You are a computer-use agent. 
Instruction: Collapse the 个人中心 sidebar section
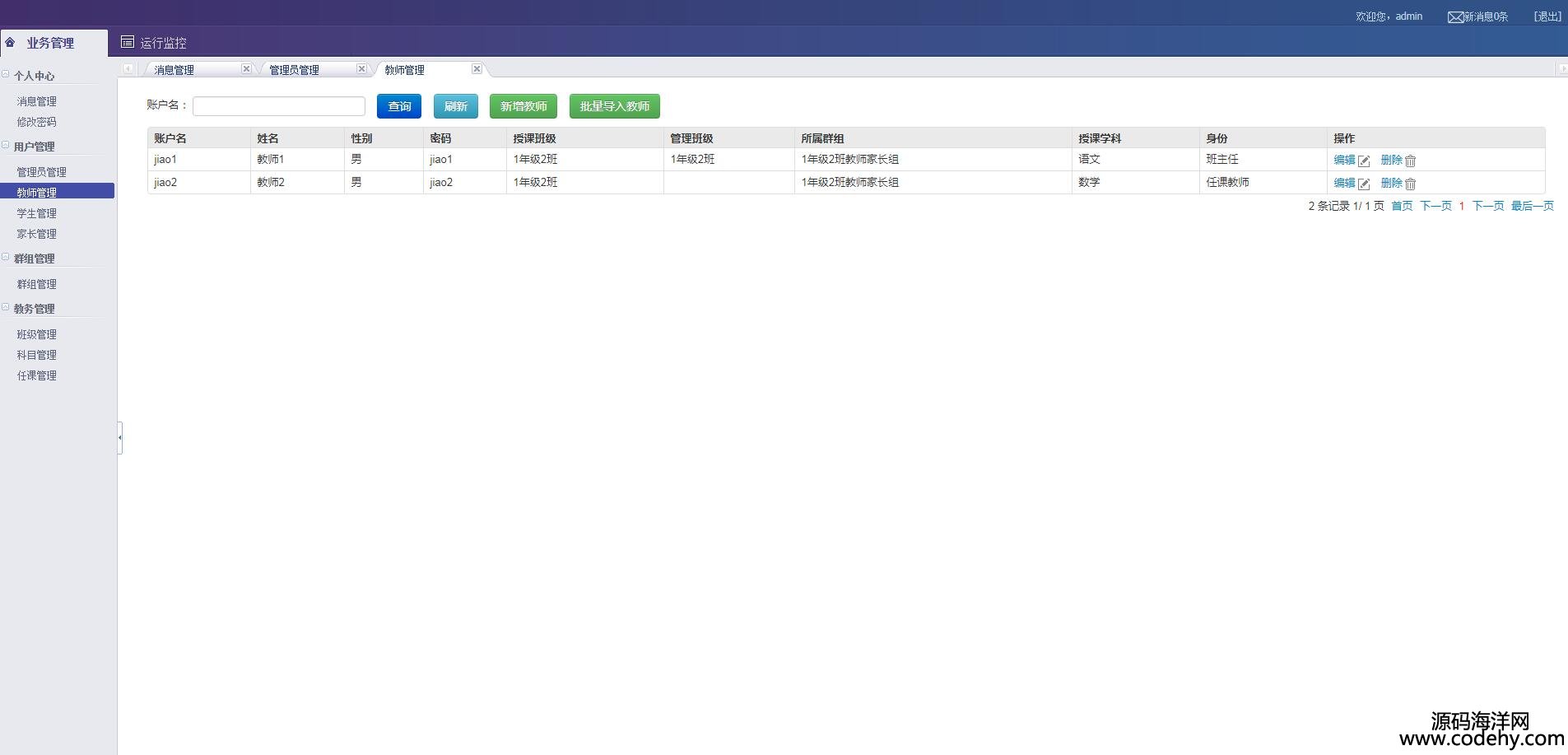(6, 75)
